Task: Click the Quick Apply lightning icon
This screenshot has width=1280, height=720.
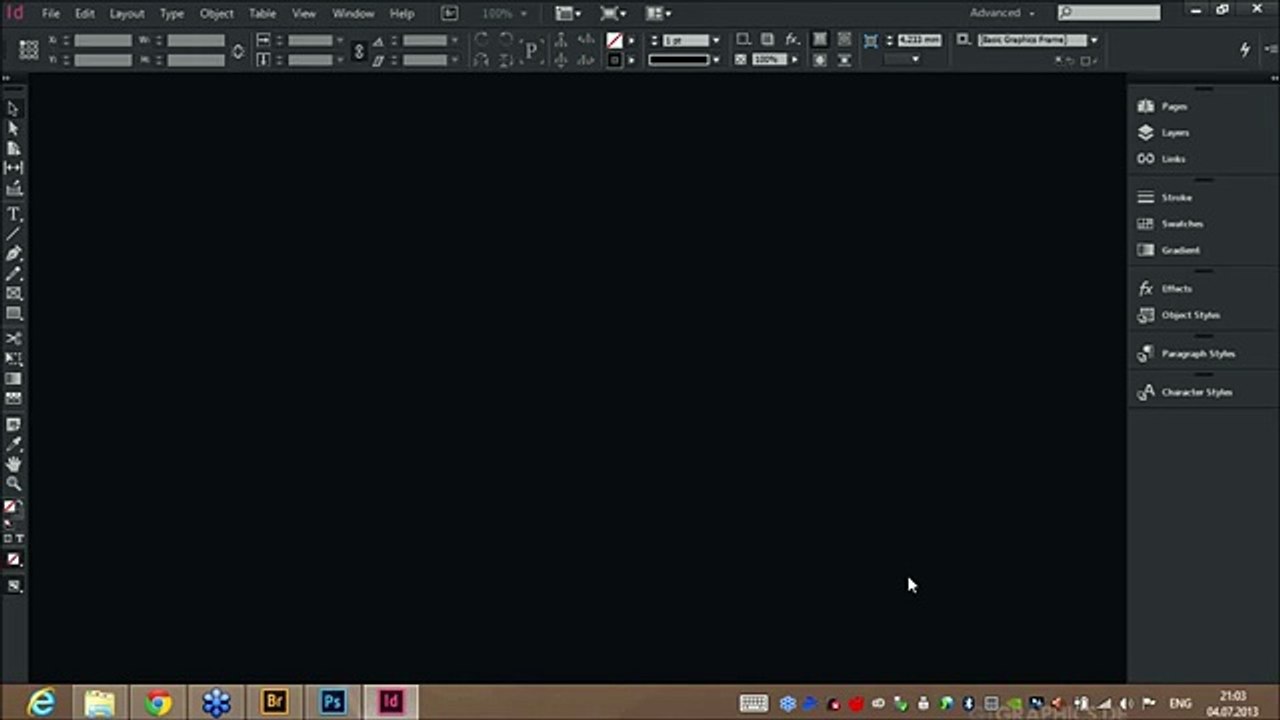Action: coord(1245,49)
